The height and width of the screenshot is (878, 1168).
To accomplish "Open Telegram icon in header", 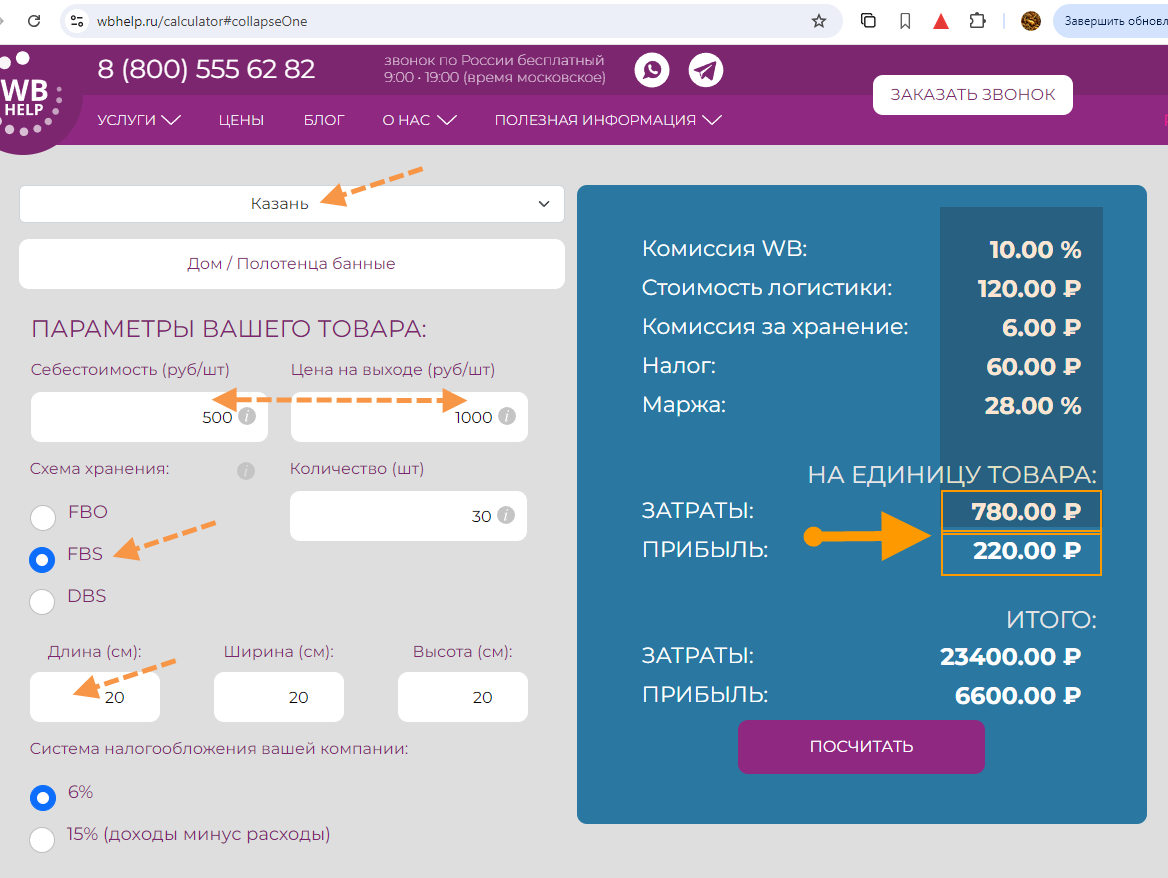I will 705,70.
